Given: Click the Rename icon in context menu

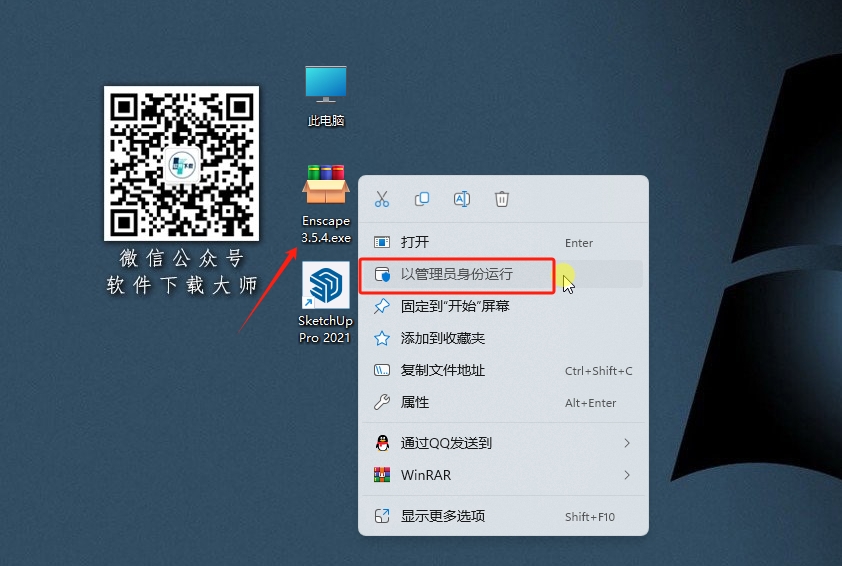Looking at the screenshot, I should pyautogui.click(x=462, y=199).
